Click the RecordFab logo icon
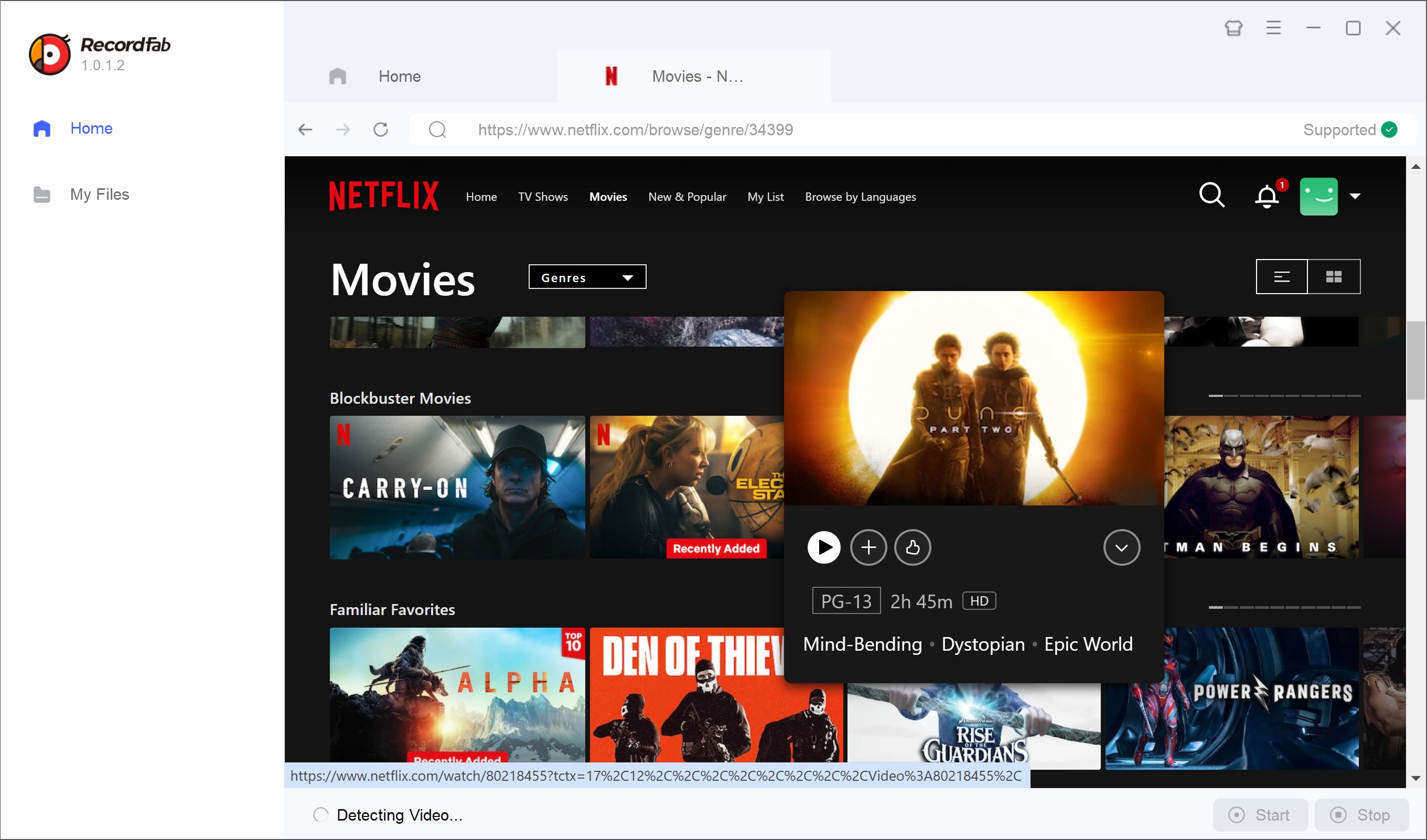This screenshot has width=1427, height=840. pyautogui.click(x=50, y=55)
